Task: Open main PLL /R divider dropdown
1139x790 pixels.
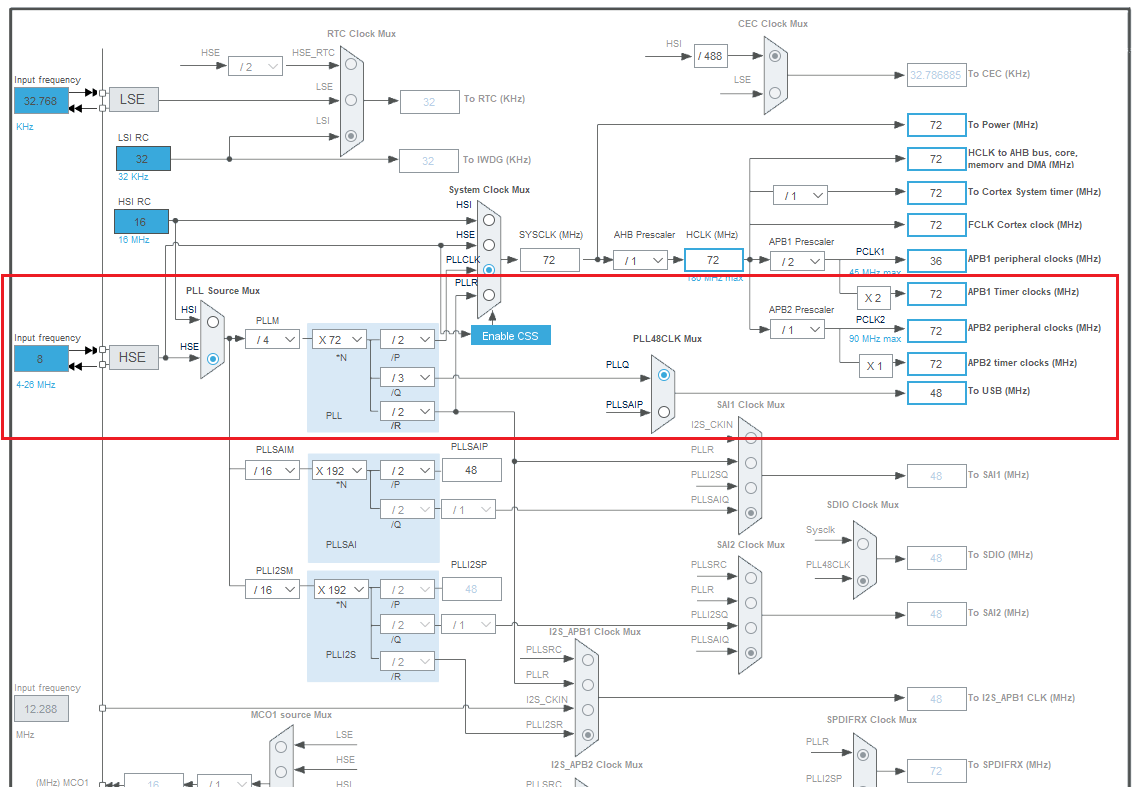Action: pos(408,411)
